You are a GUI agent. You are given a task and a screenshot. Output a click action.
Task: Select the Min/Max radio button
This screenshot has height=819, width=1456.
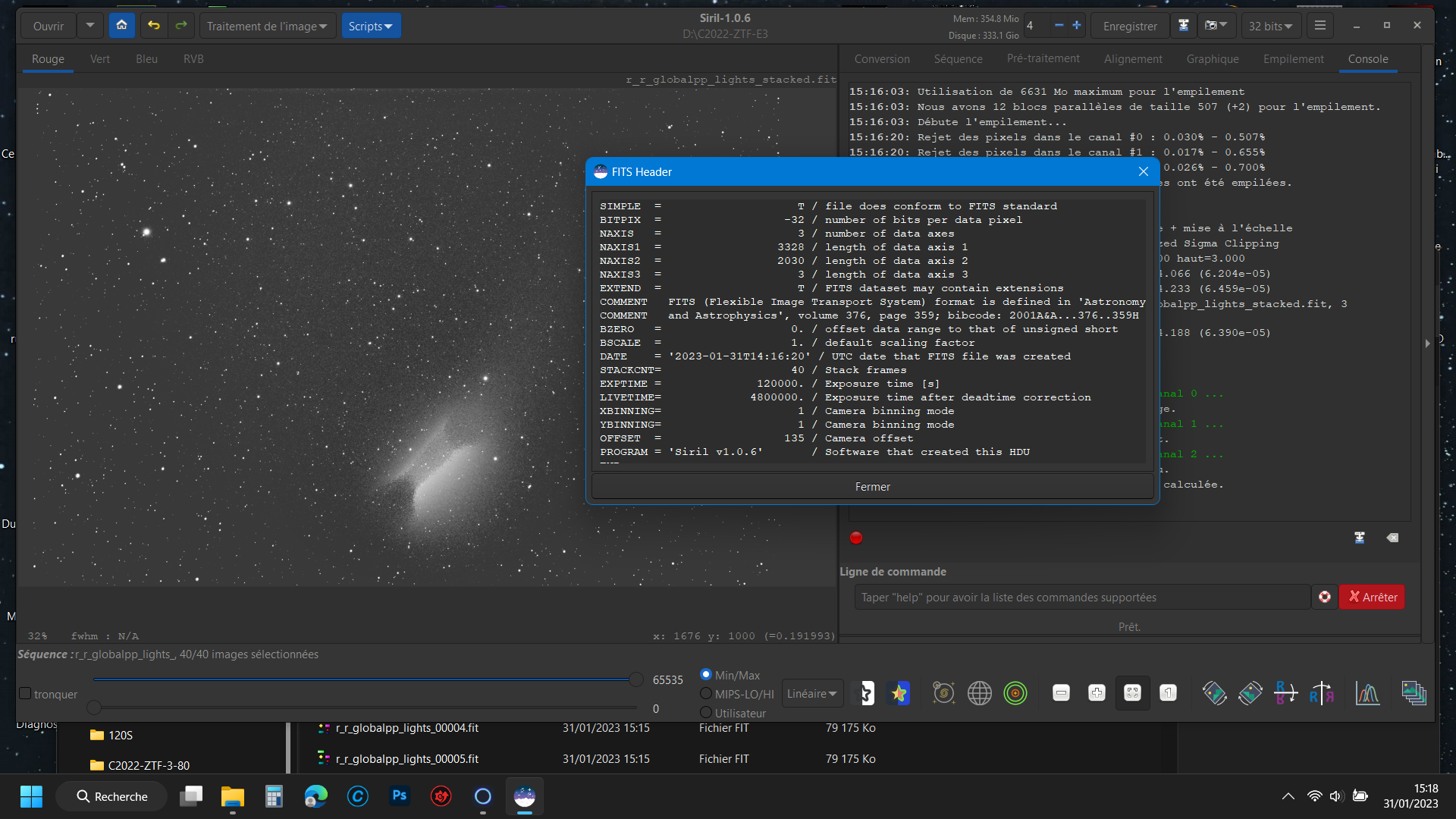coord(706,674)
